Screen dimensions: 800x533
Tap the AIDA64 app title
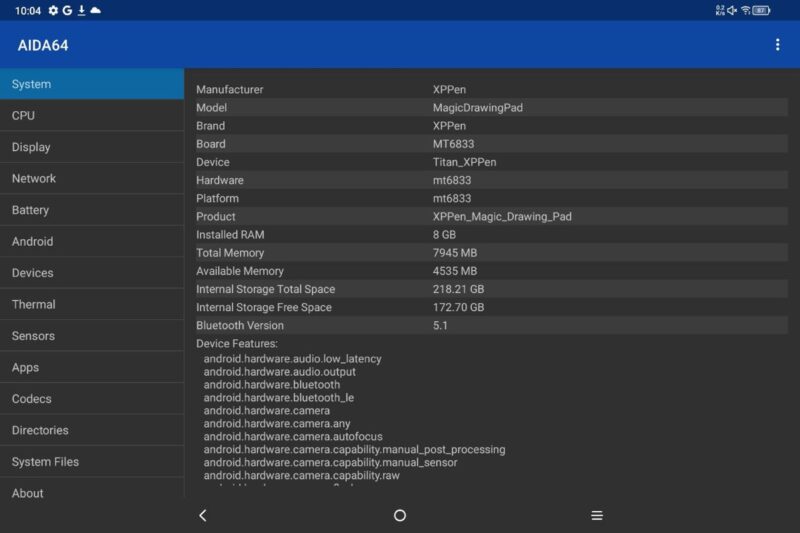(43, 46)
